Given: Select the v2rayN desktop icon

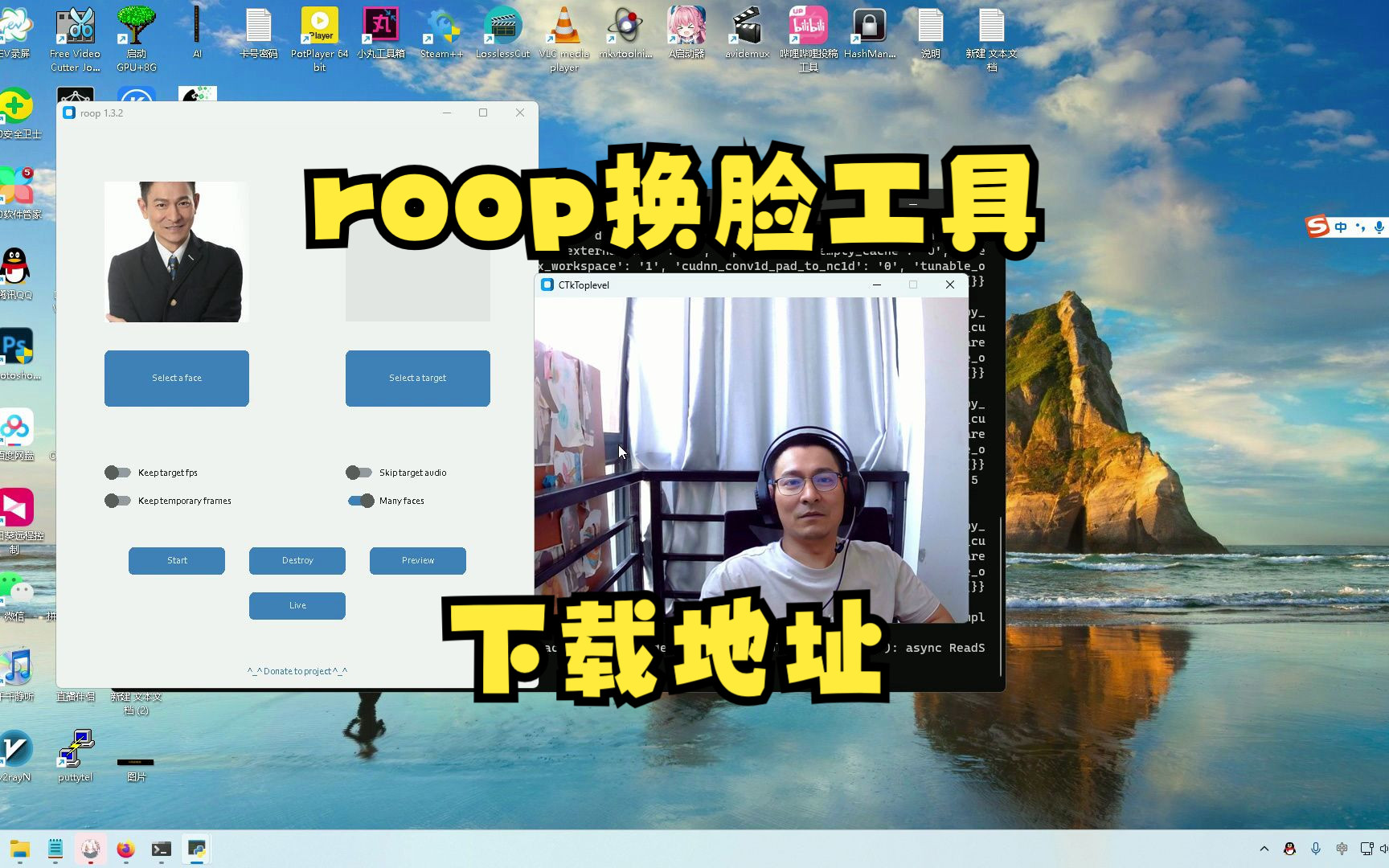Looking at the screenshot, I should (16, 755).
